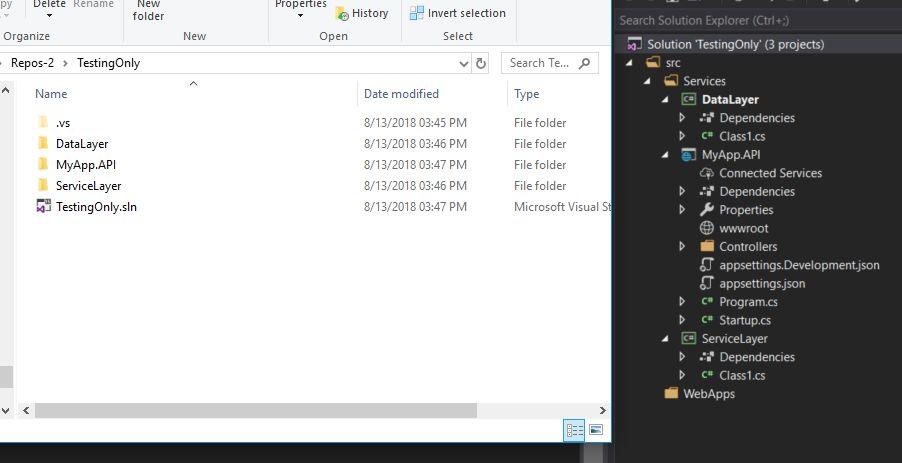Screen dimensions: 902x463
Task: Select Solution 'TestingOnly' (3 projects) node
Action: 735,44
